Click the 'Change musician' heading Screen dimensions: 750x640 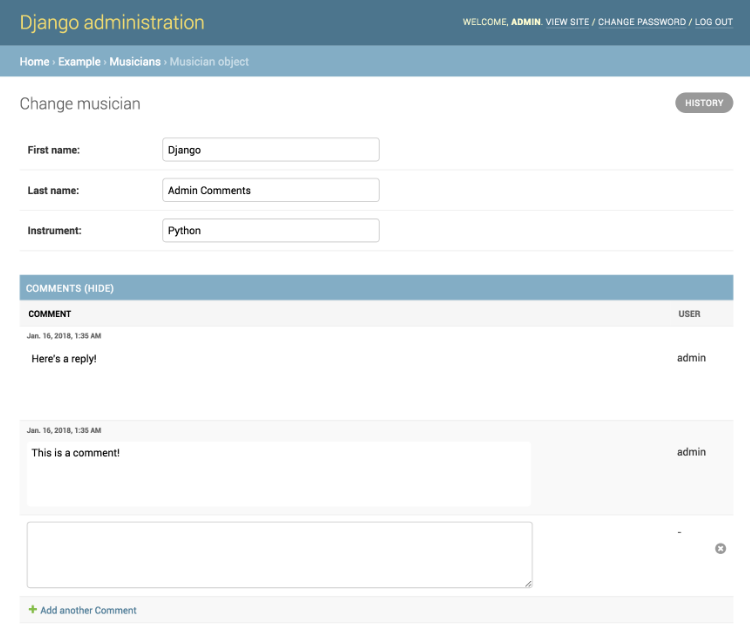click(80, 104)
